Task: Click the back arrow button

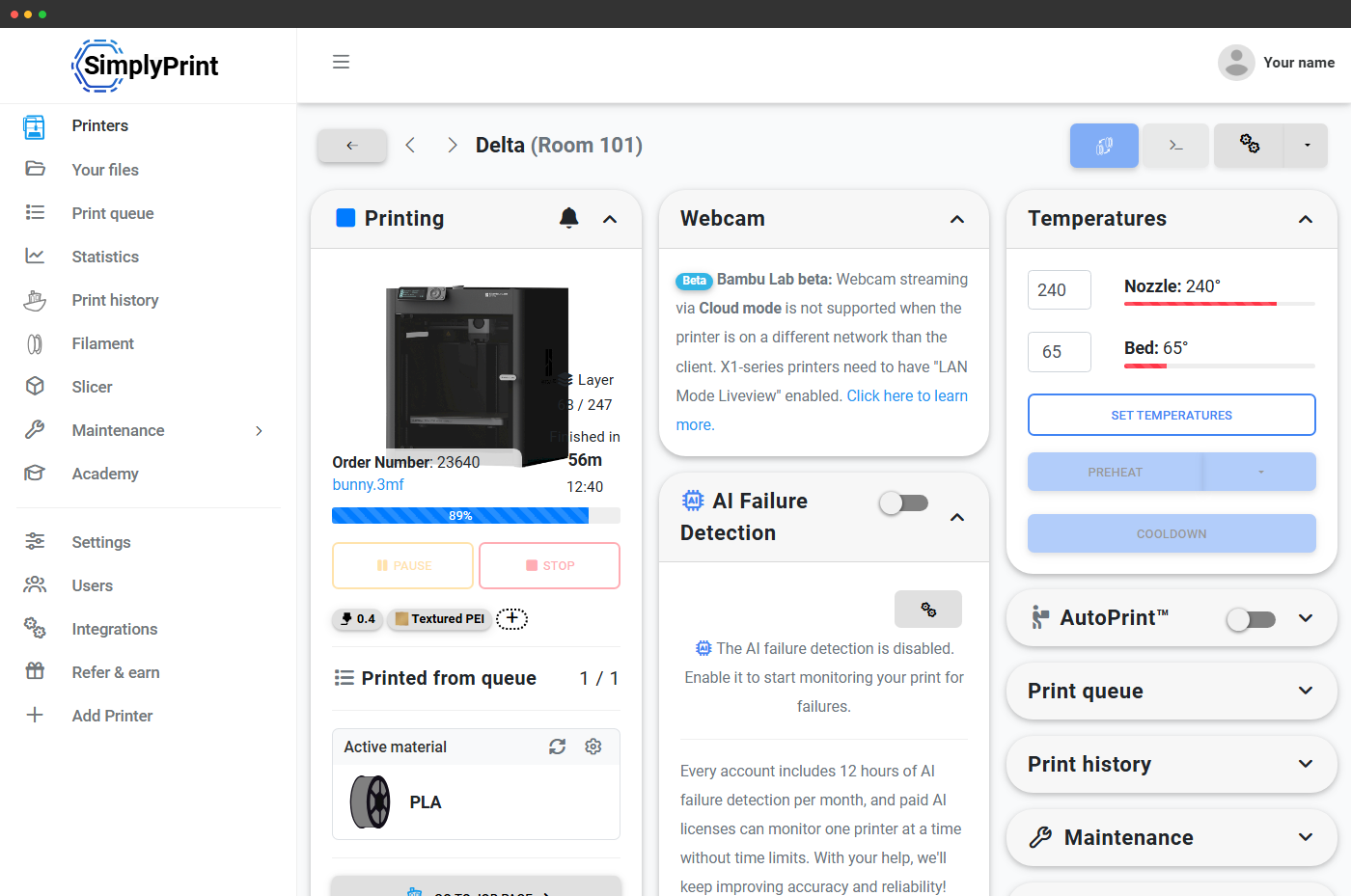Action: (352, 146)
